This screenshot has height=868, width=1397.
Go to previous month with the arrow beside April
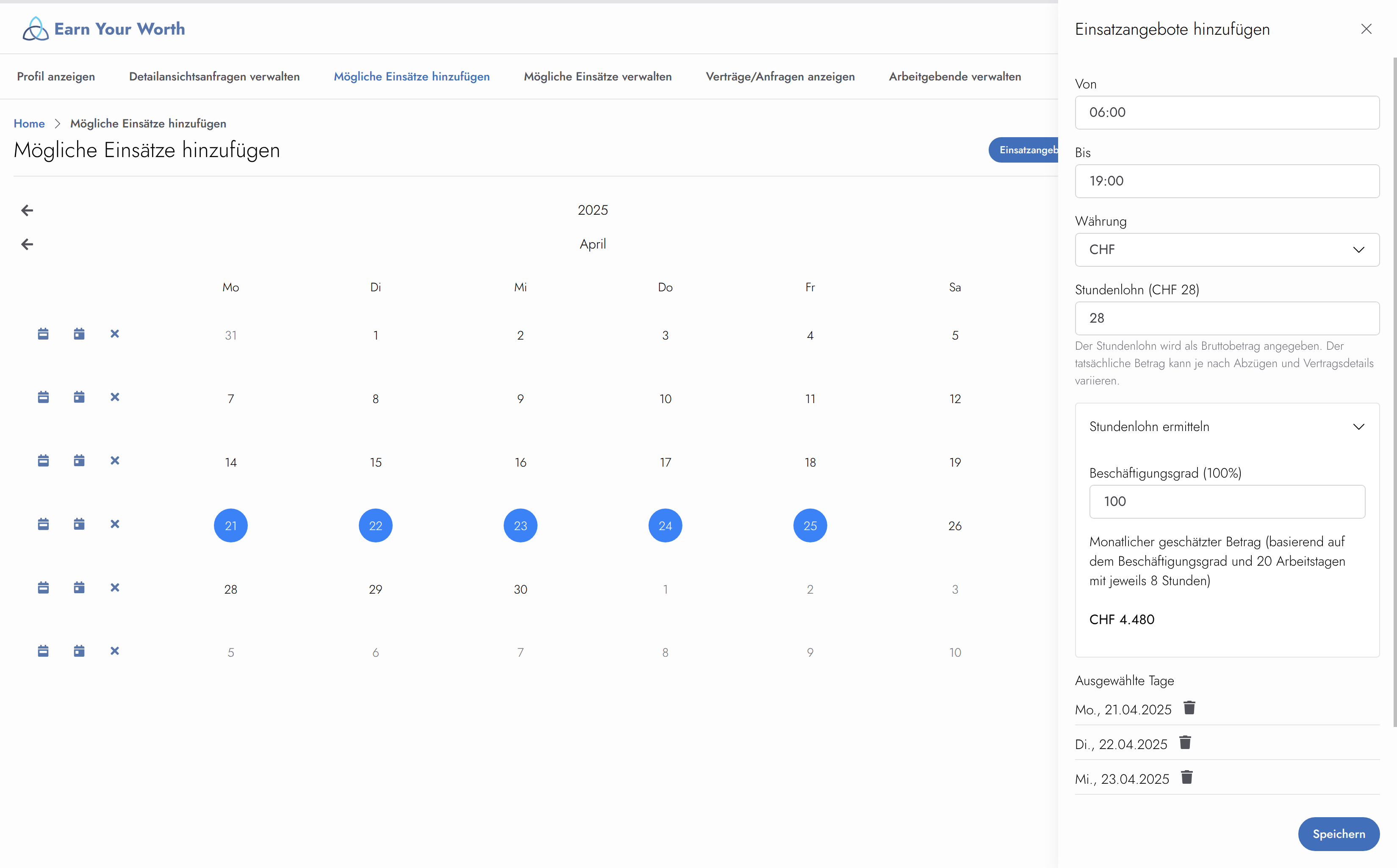tap(27, 245)
